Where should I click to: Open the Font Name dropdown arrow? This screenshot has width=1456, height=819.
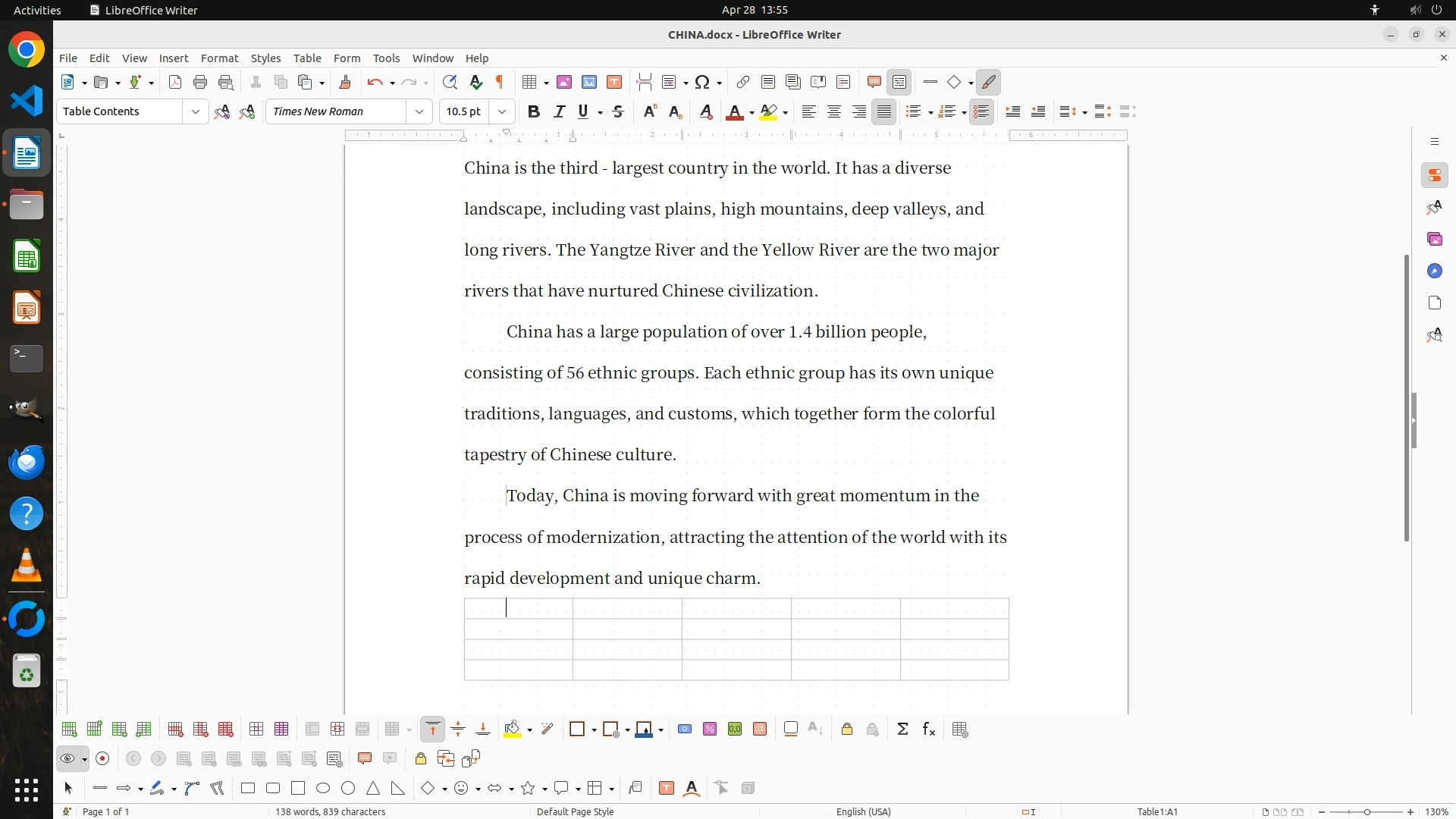pyautogui.click(x=419, y=111)
